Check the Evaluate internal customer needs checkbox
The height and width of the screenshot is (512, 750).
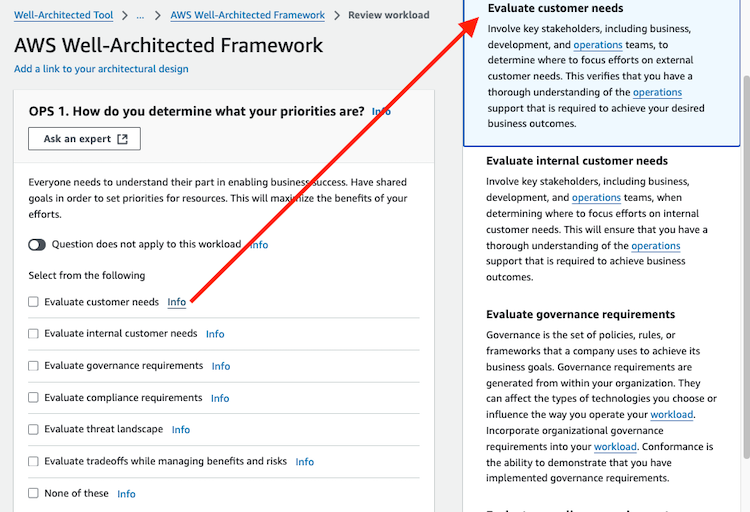33,334
